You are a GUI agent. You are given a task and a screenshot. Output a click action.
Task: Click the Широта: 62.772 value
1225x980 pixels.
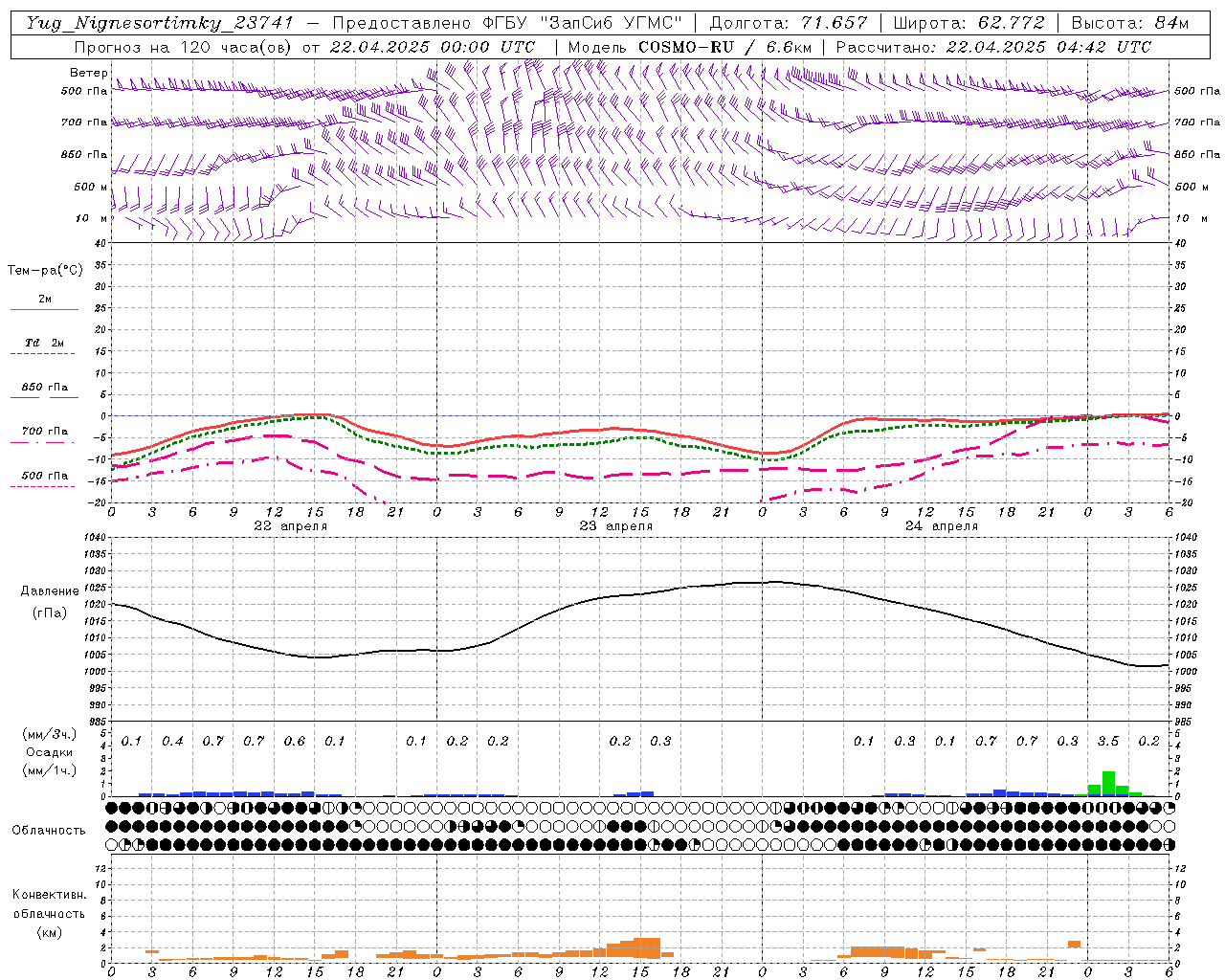[x=969, y=23]
